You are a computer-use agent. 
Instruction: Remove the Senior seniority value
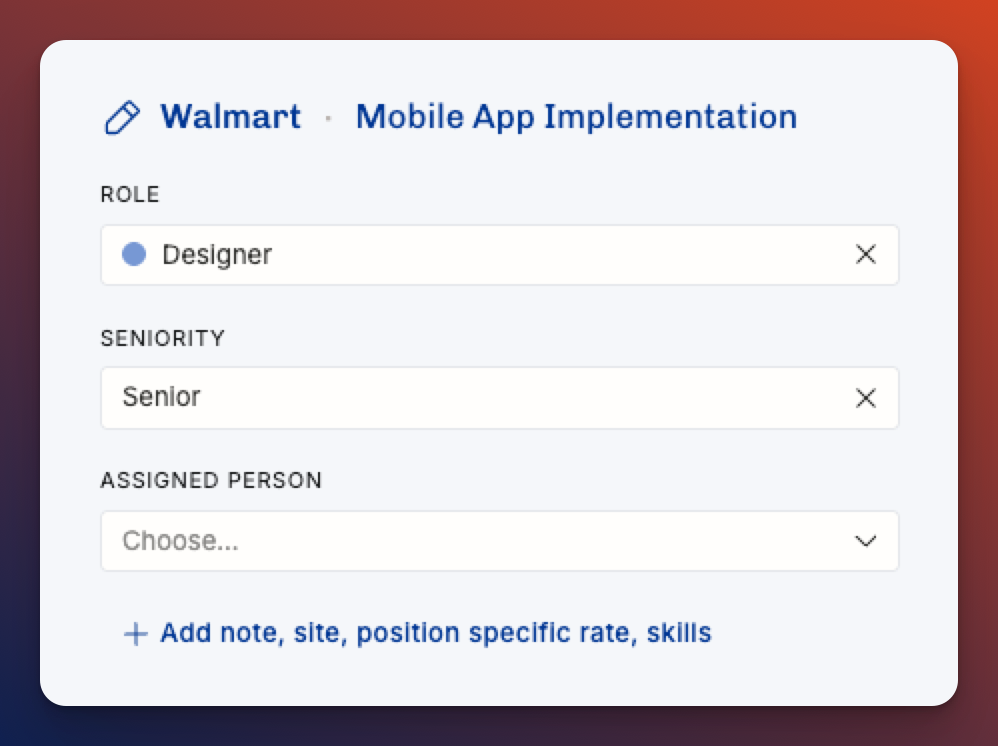[x=866, y=398]
